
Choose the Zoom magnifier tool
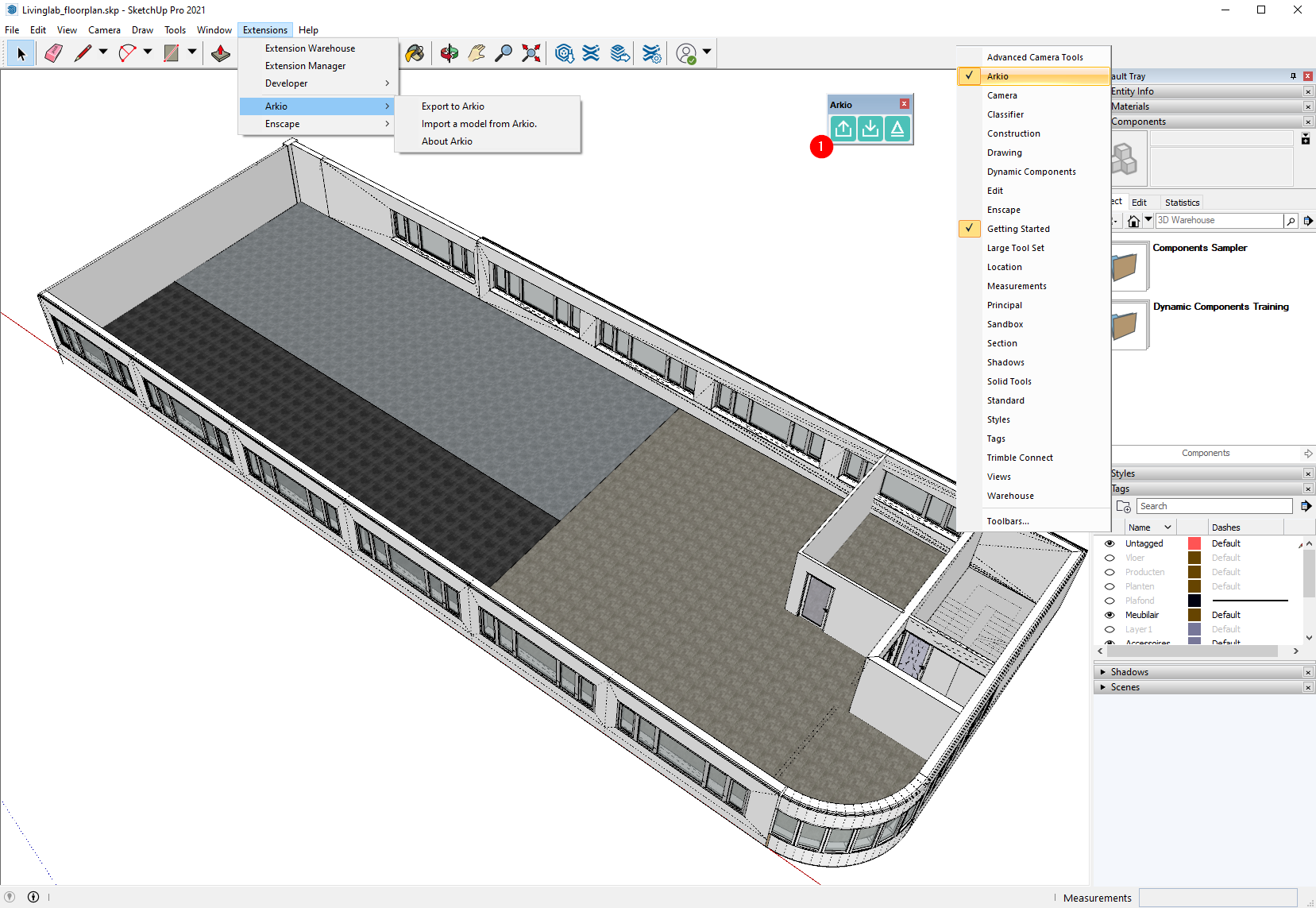[504, 53]
